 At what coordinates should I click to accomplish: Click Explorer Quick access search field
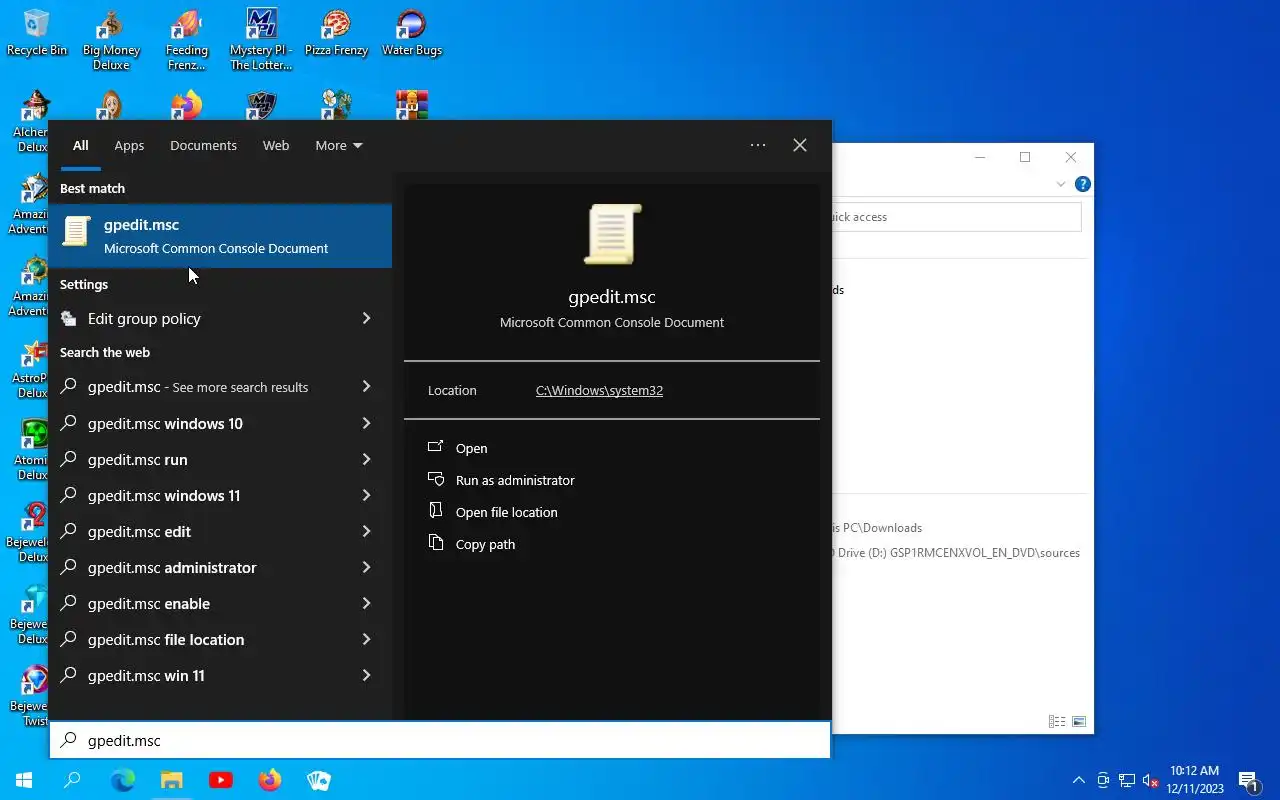pyautogui.click(x=956, y=217)
